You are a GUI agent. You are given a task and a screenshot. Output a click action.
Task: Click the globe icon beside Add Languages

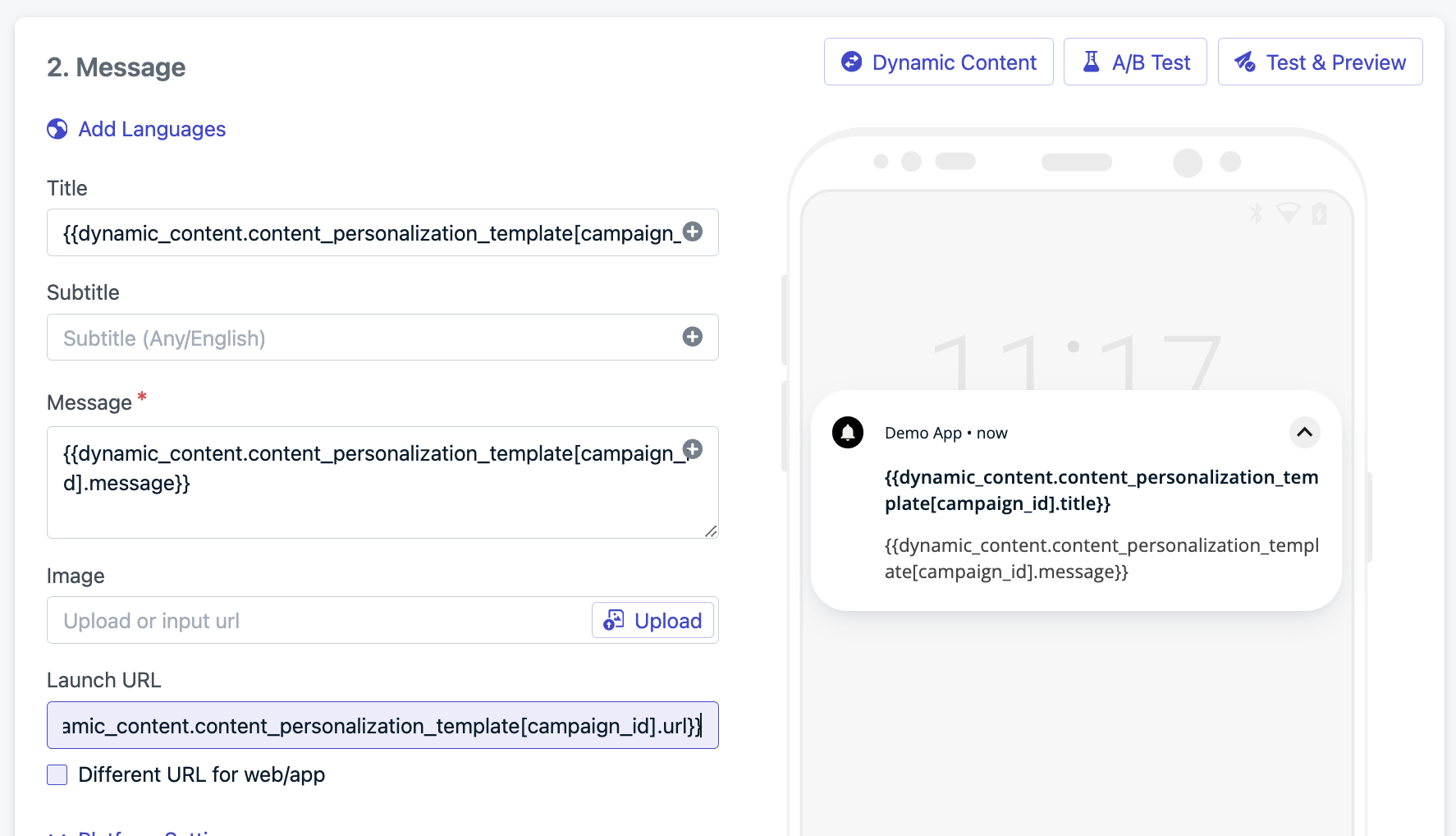point(57,129)
